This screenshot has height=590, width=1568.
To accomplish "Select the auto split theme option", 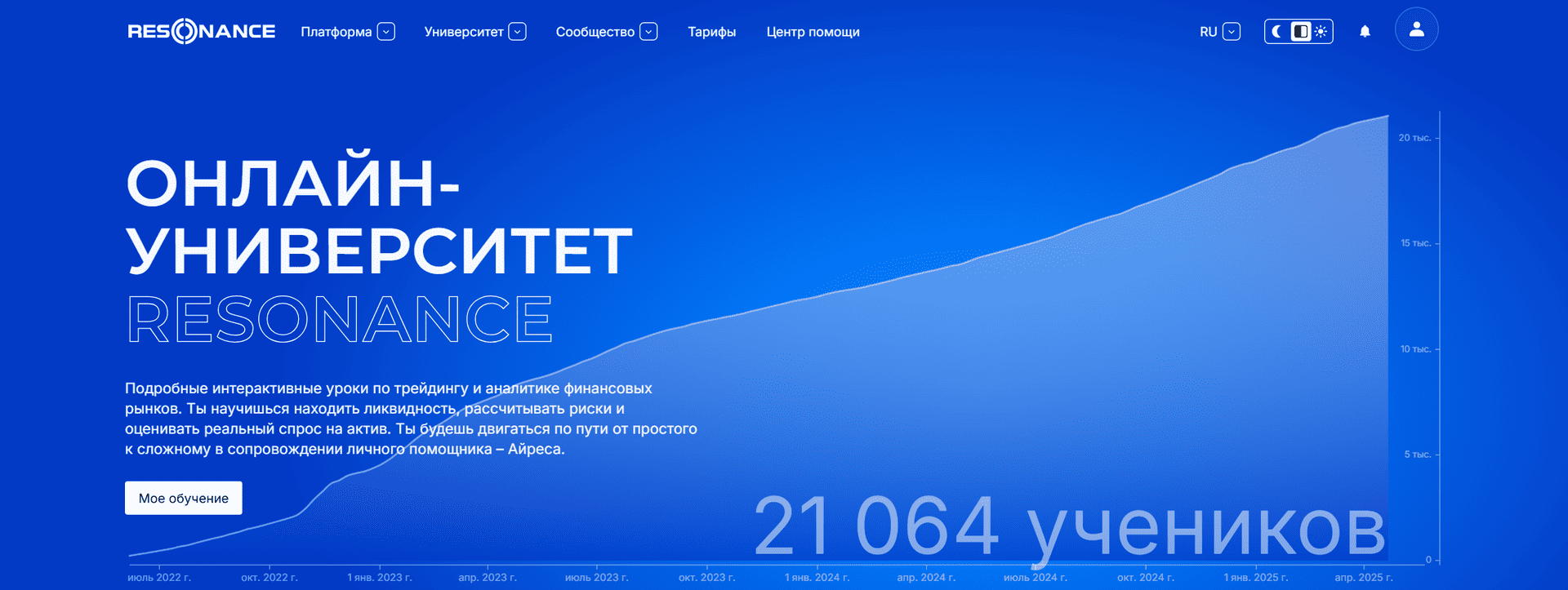I will click(1300, 32).
